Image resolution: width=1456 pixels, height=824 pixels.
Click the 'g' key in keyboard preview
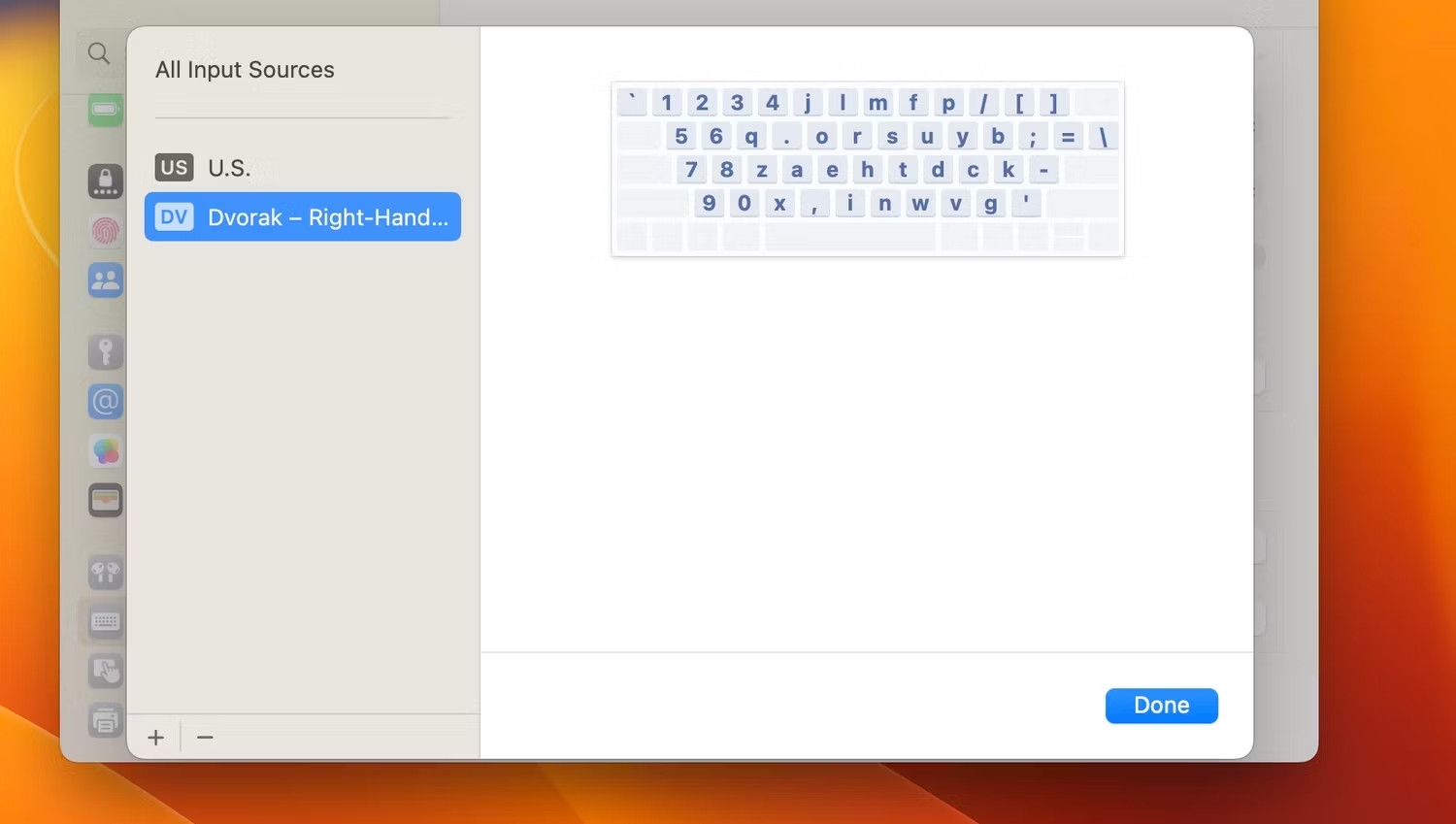990,203
